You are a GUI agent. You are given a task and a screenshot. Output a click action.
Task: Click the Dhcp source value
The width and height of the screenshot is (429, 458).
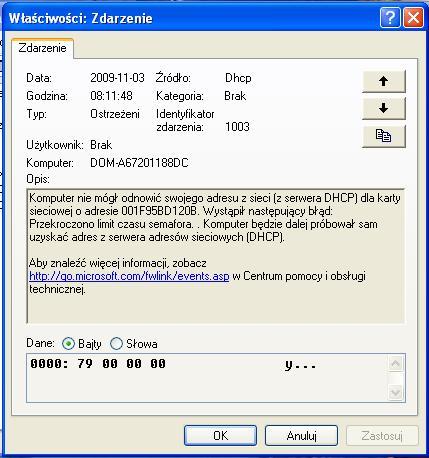click(x=238, y=78)
